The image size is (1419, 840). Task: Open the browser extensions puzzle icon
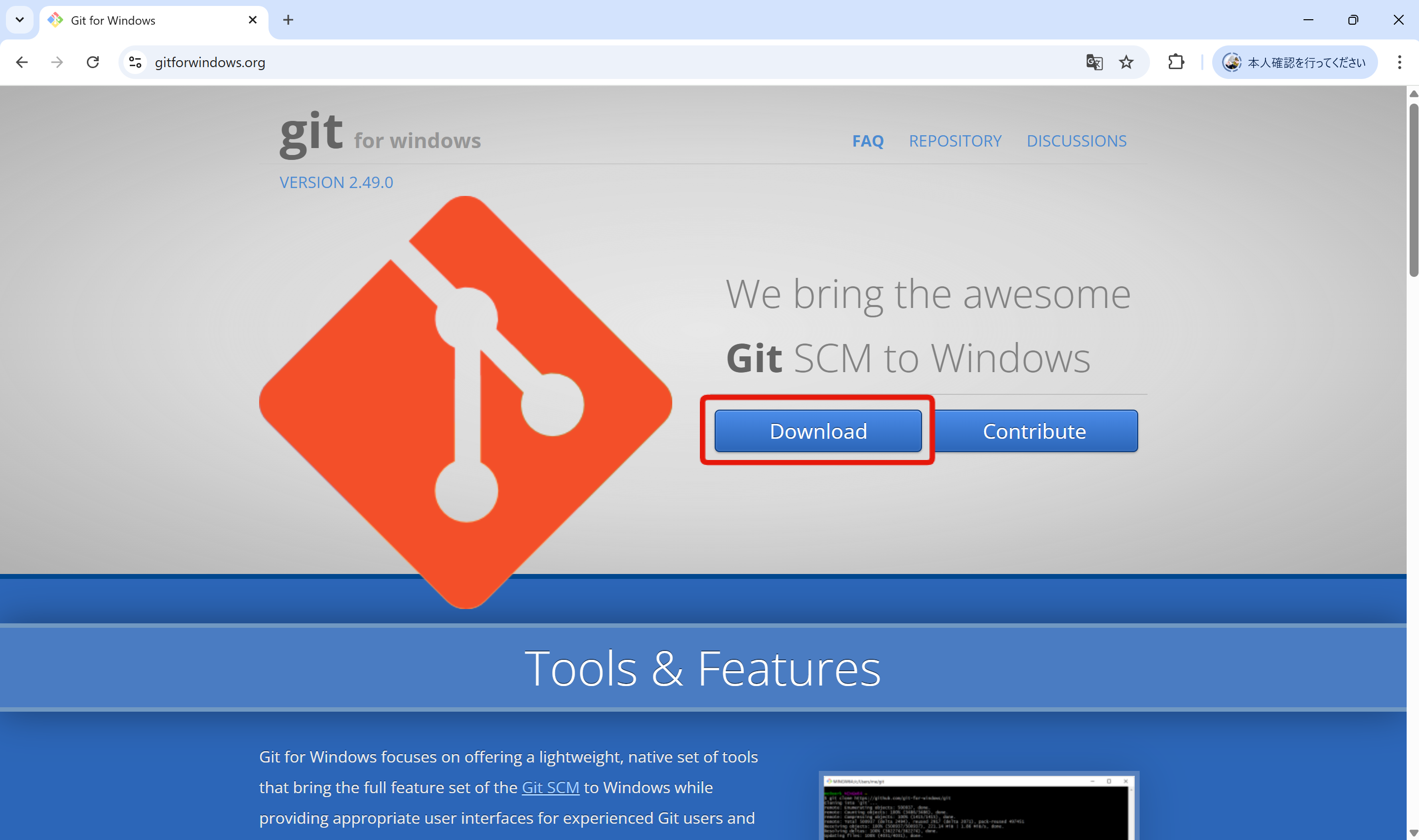(x=1176, y=62)
